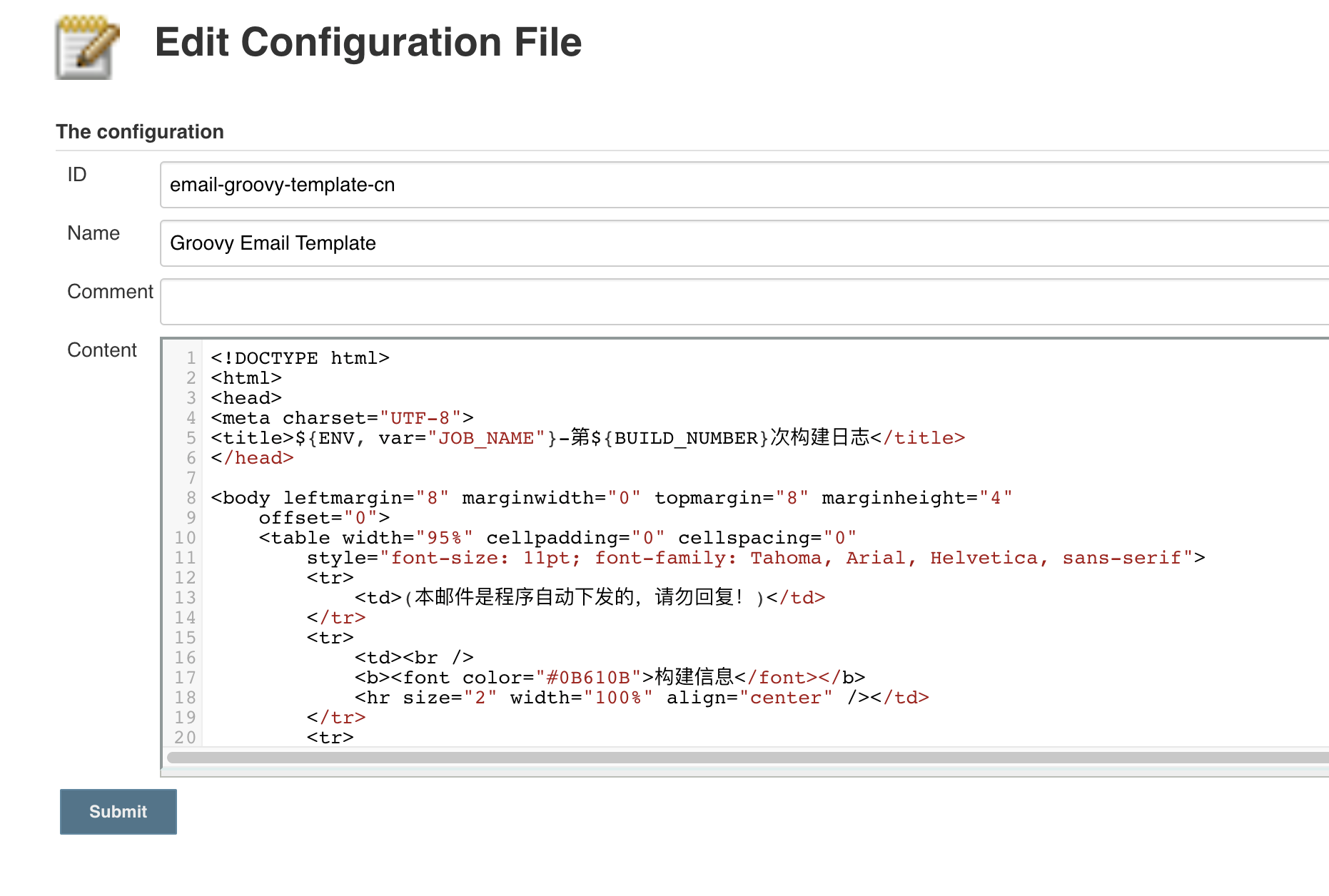Click the font-size style attribute line
This screenshot has height=896, width=1329.
click(x=755, y=558)
